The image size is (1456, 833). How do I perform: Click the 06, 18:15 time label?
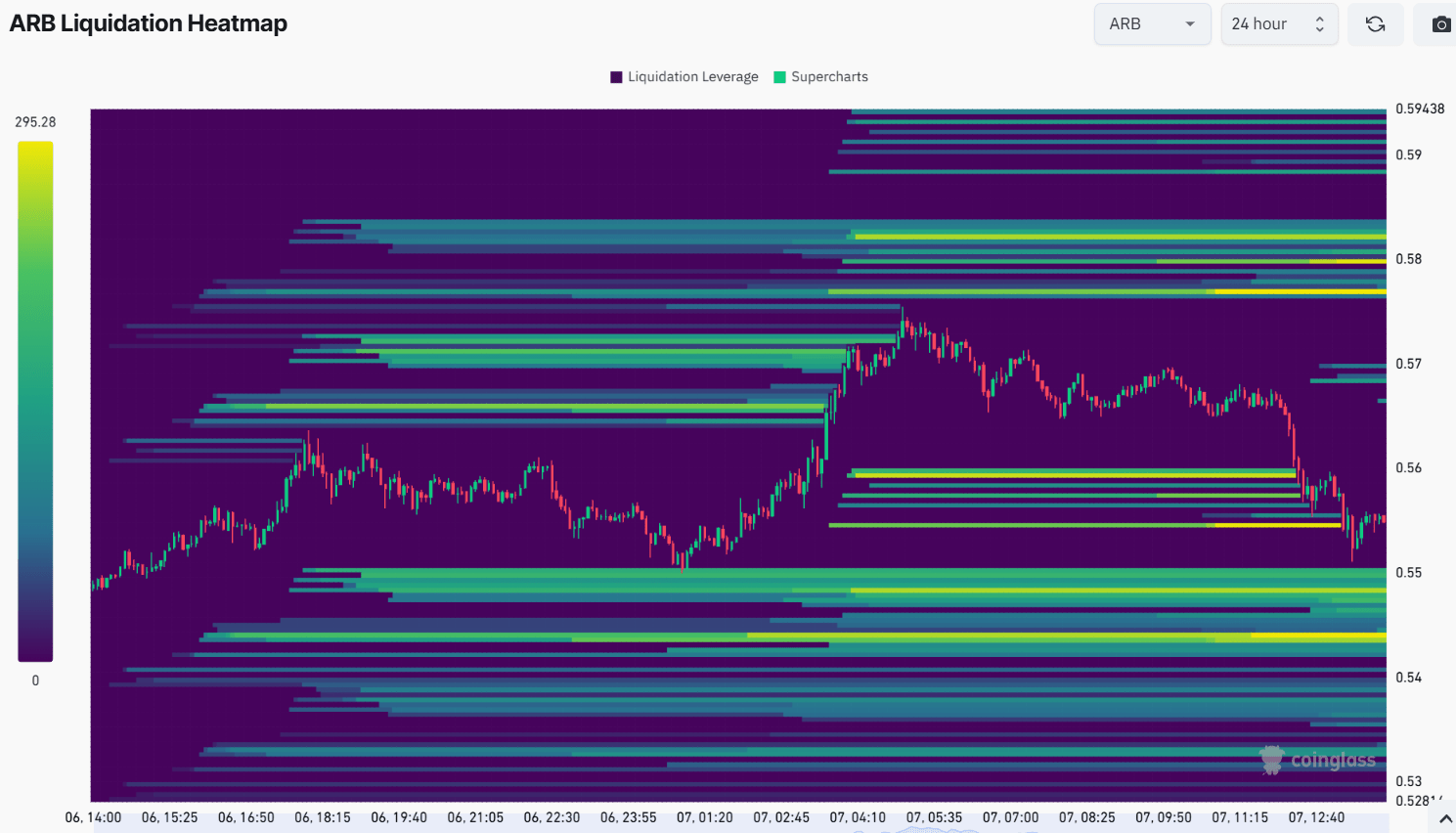[x=323, y=817]
